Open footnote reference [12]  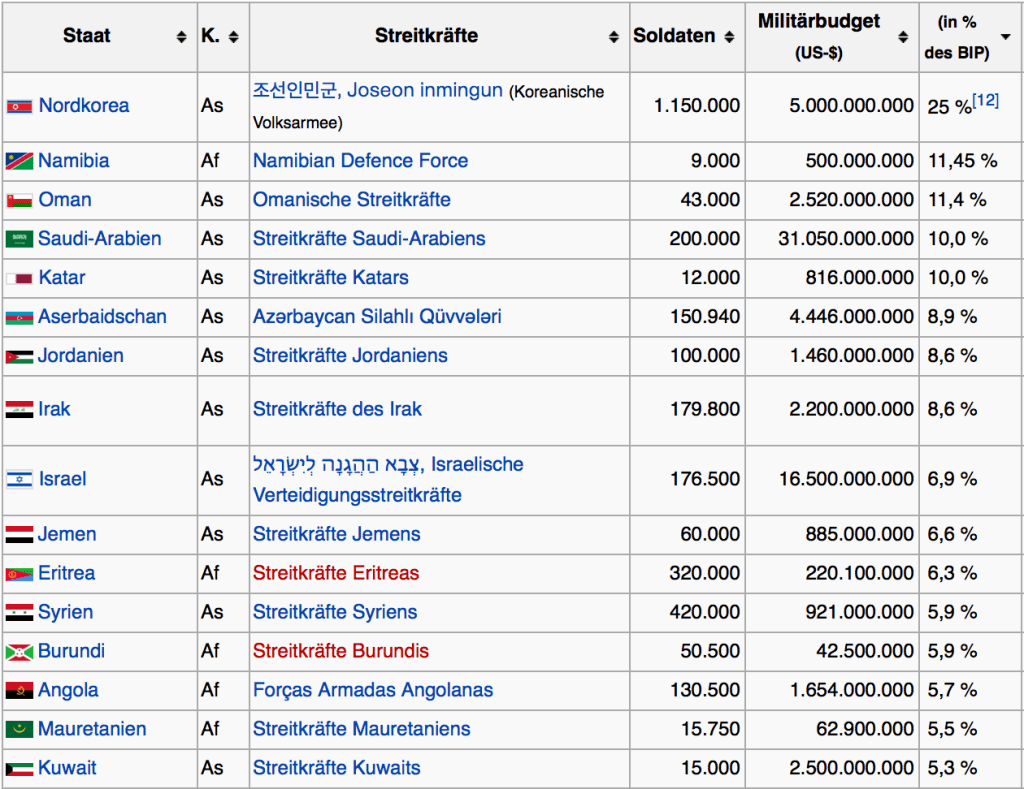tap(985, 100)
